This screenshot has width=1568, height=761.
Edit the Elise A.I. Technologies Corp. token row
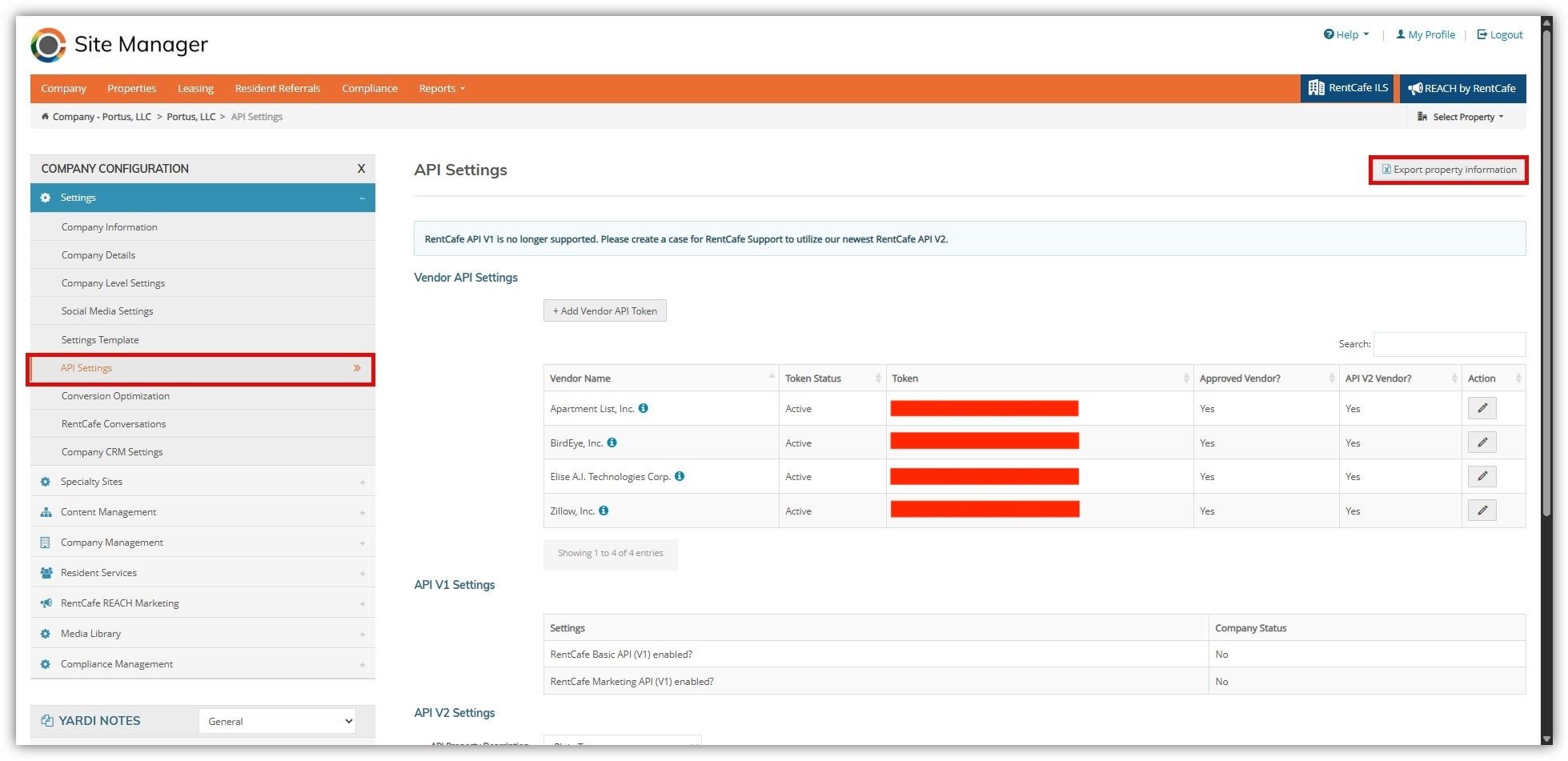coord(1482,476)
